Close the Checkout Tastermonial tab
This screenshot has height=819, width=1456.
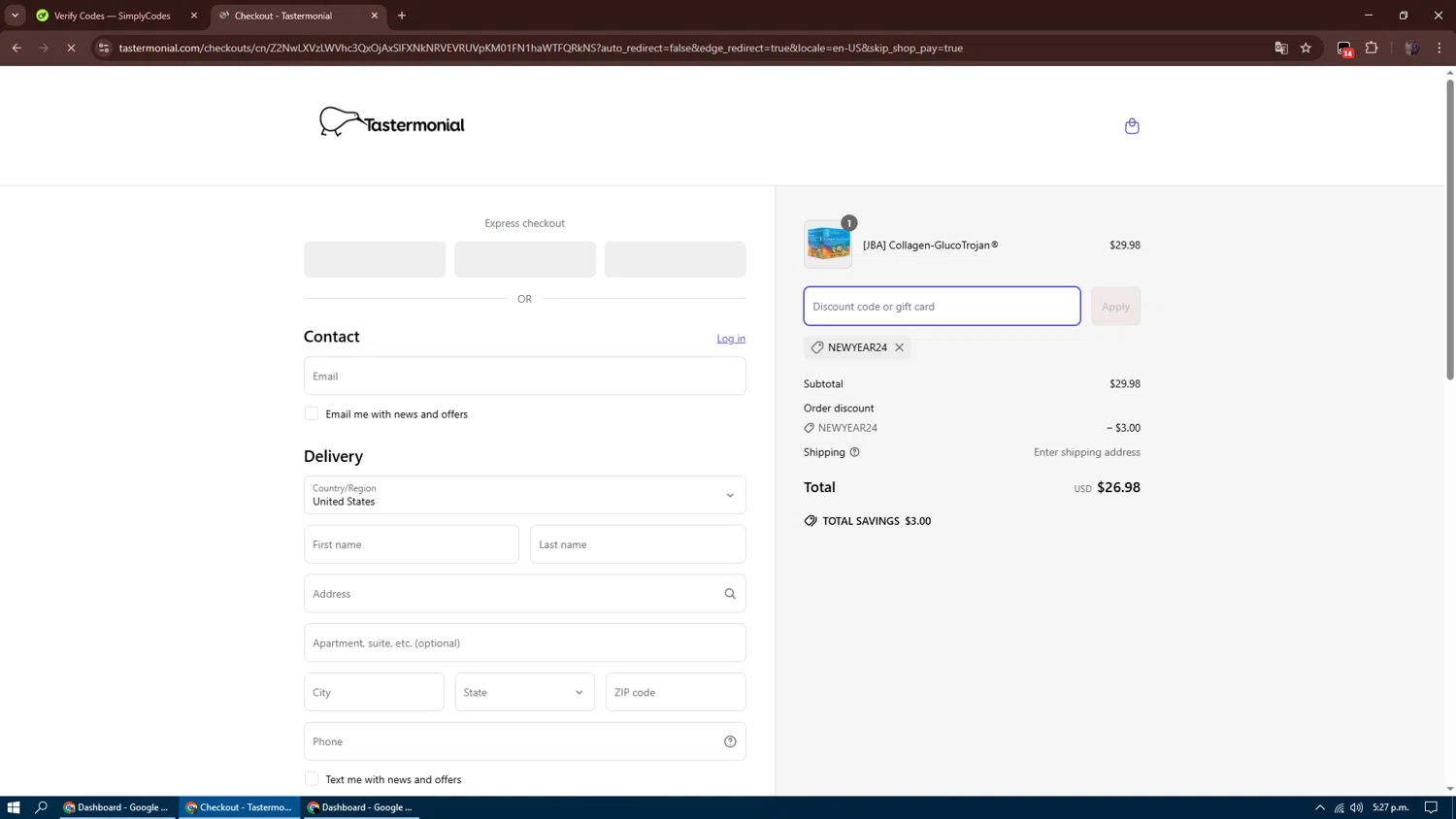(x=375, y=16)
